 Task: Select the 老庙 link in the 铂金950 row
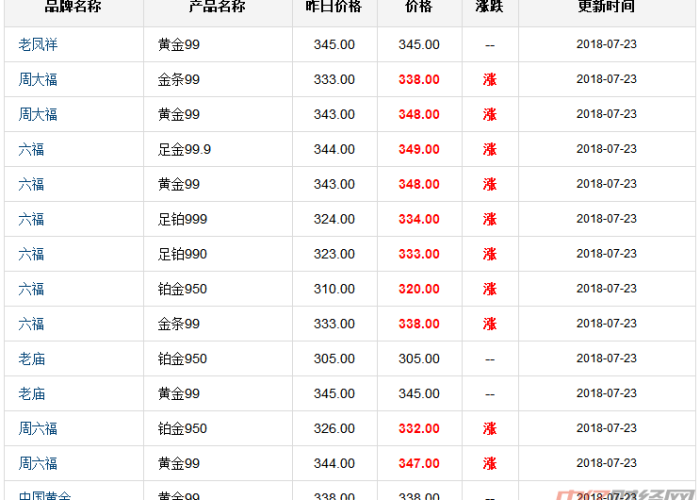coord(31,359)
